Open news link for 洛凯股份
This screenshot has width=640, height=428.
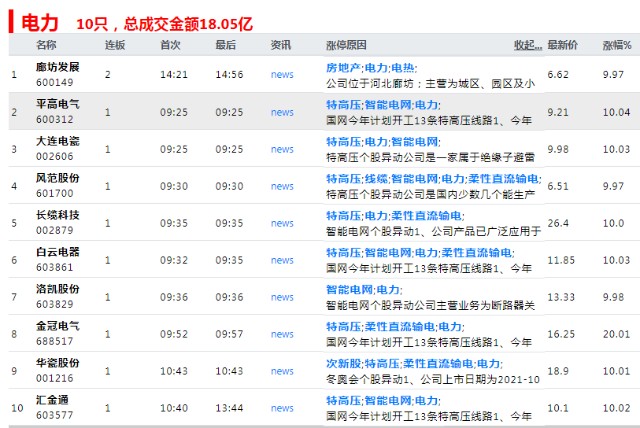(x=282, y=297)
